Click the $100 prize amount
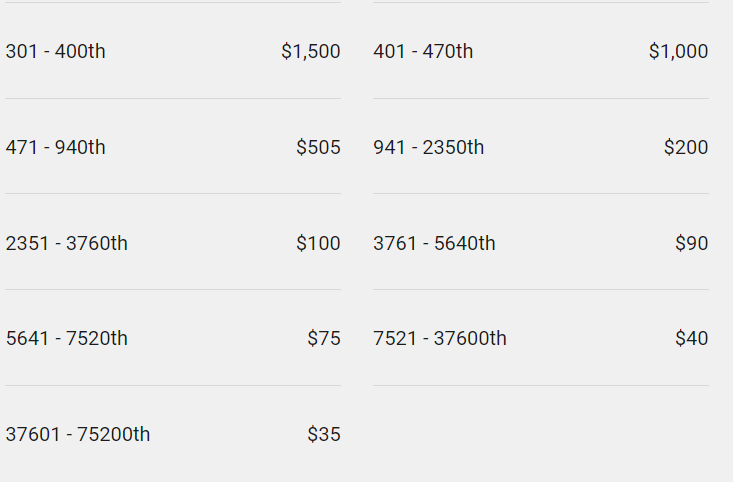 click(x=318, y=244)
